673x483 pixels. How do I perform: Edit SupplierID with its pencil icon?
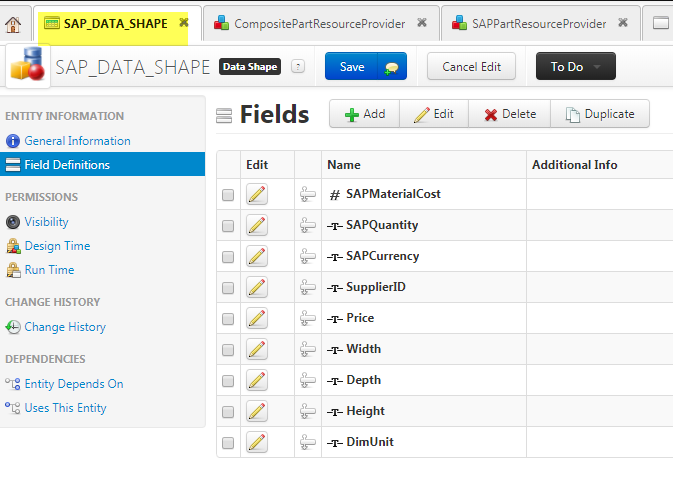pyautogui.click(x=257, y=287)
